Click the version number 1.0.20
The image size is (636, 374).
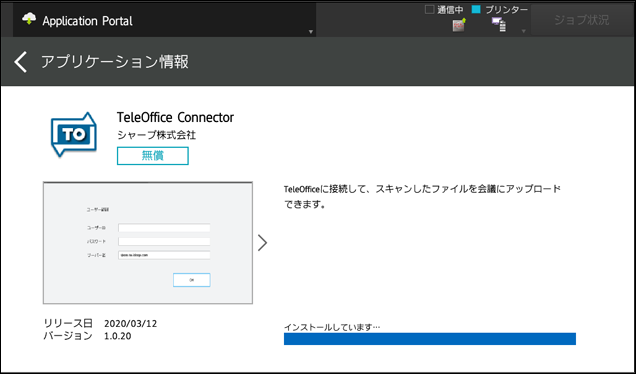[x=118, y=336]
